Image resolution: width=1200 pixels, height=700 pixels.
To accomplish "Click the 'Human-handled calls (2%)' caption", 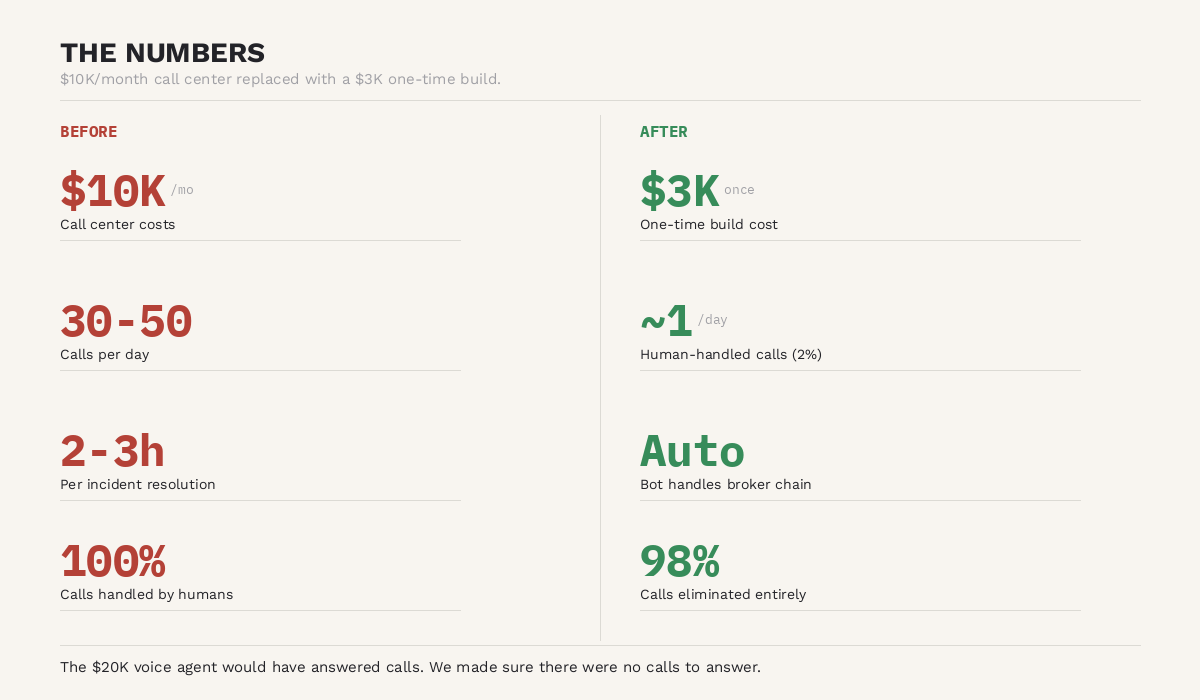I will click(730, 354).
